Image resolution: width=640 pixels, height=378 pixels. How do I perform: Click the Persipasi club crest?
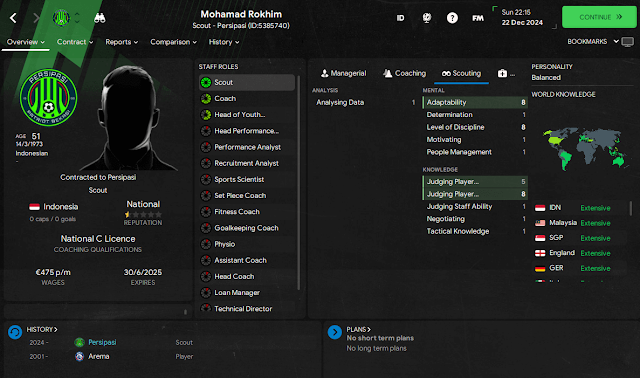[49, 98]
